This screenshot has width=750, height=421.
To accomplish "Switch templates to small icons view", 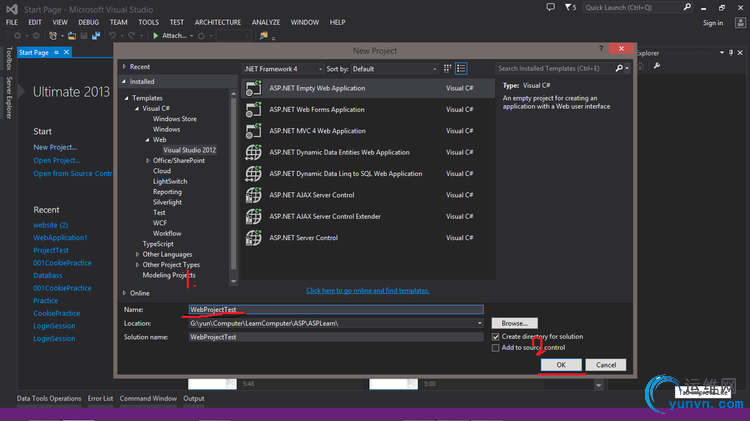I will click(447, 69).
